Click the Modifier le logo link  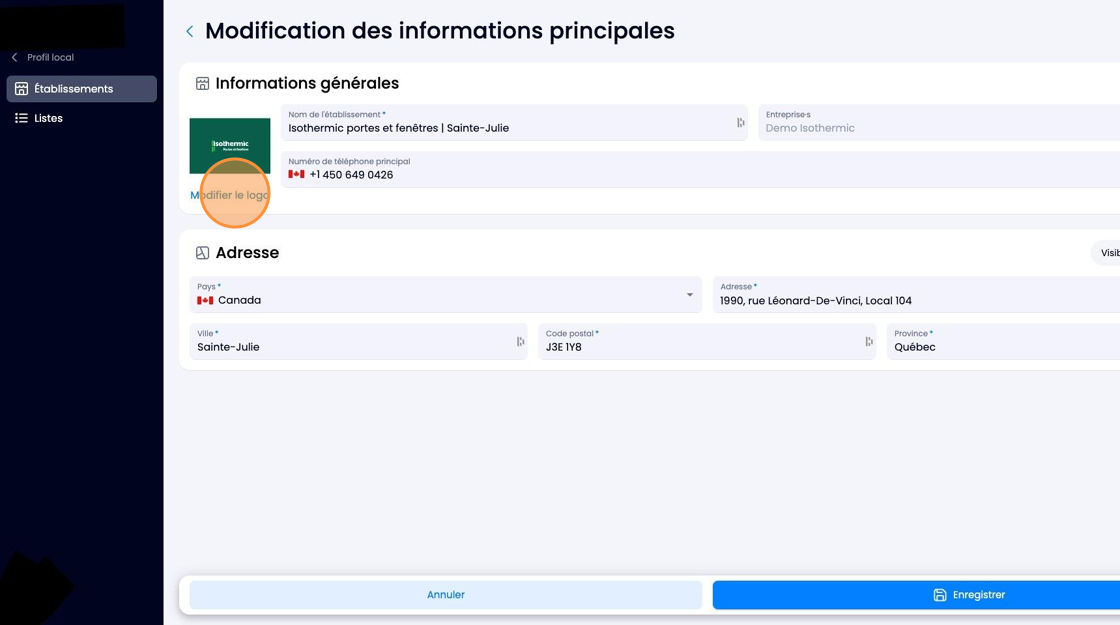pyautogui.click(x=229, y=195)
